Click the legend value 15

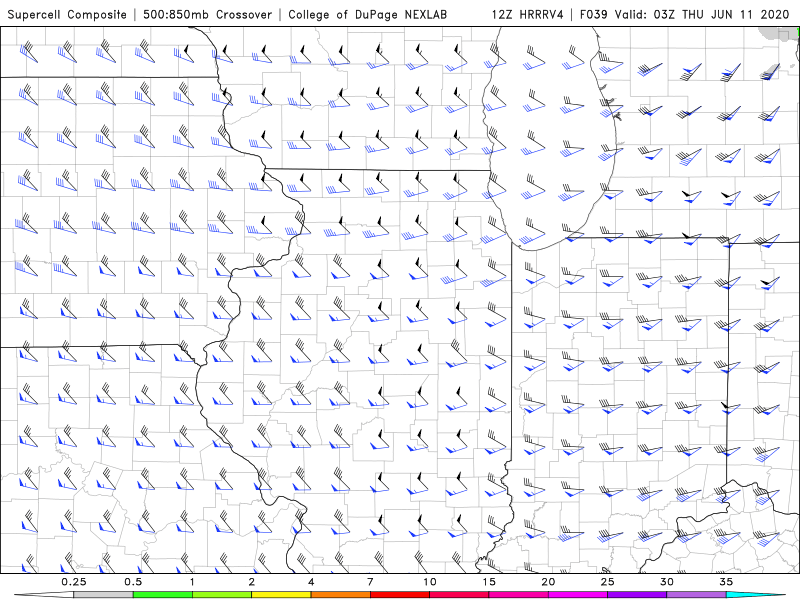(x=489, y=582)
